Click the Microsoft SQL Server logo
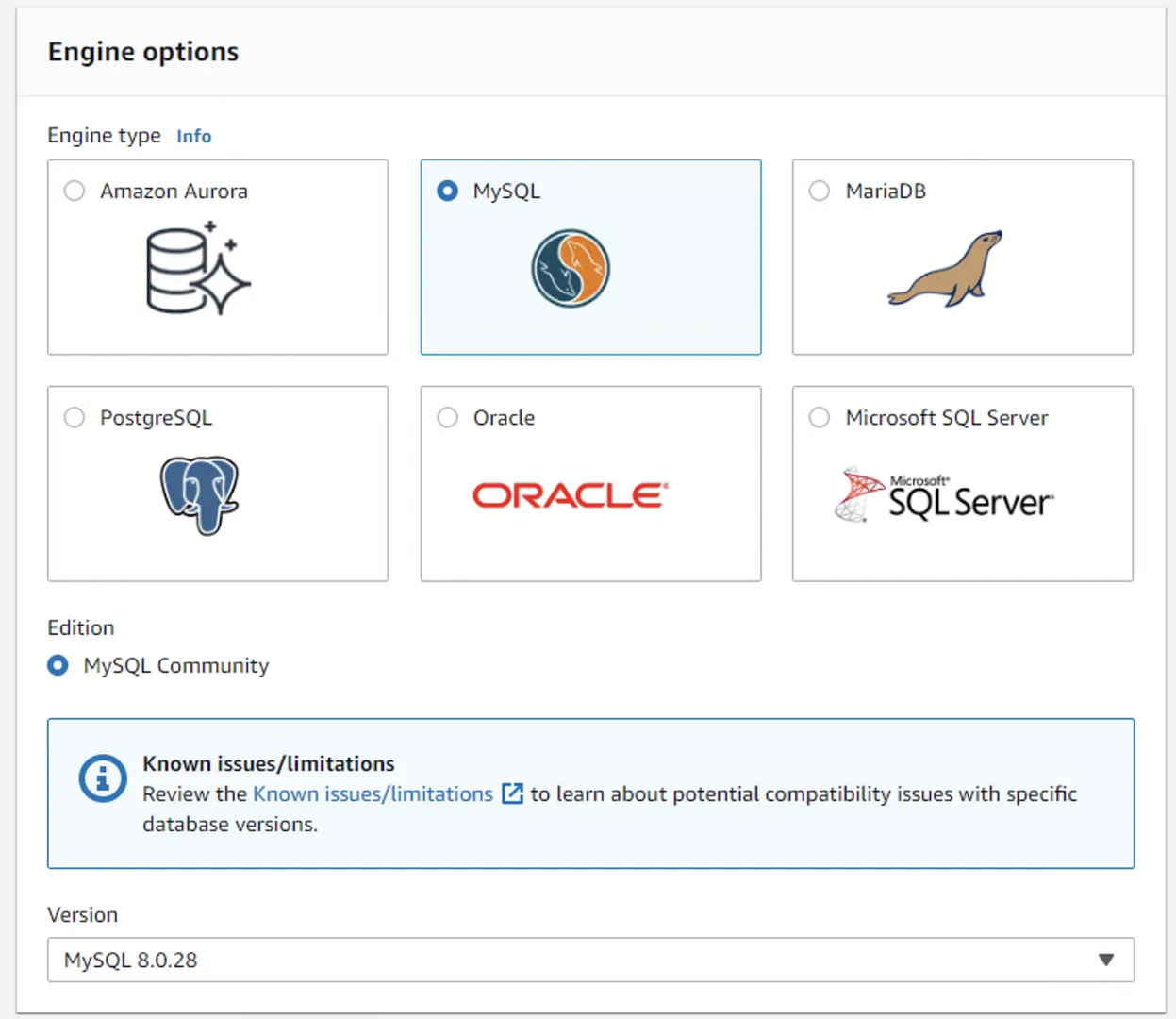Image resolution: width=1176 pixels, height=1019 pixels. pyautogui.click(x=944, y=495)
